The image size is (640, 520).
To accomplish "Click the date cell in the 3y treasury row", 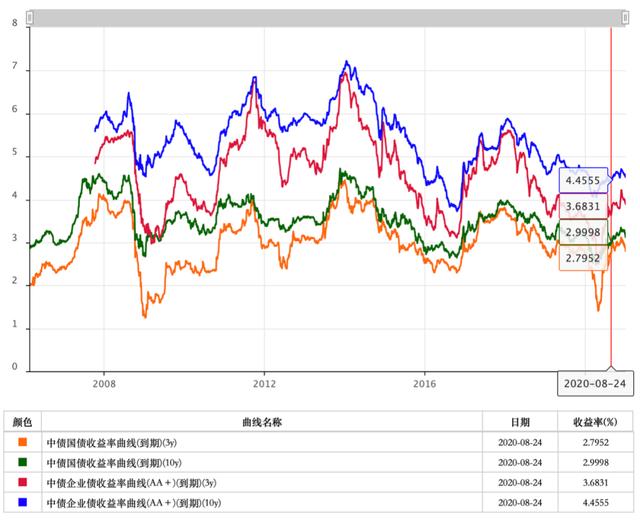I will coord(520,442).
